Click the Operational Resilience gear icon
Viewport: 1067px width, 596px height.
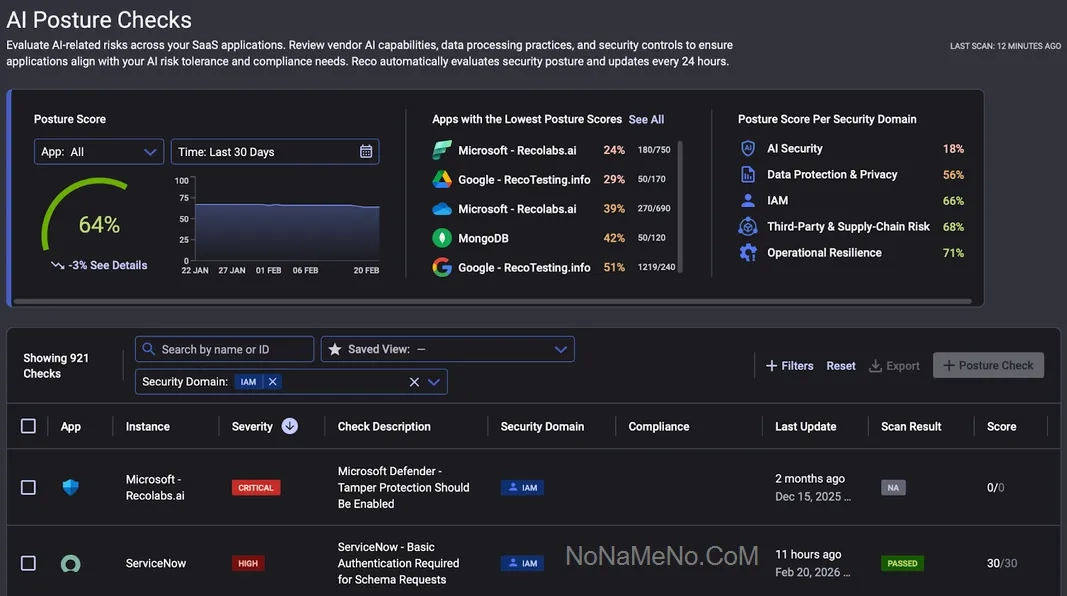click(748, 253)
